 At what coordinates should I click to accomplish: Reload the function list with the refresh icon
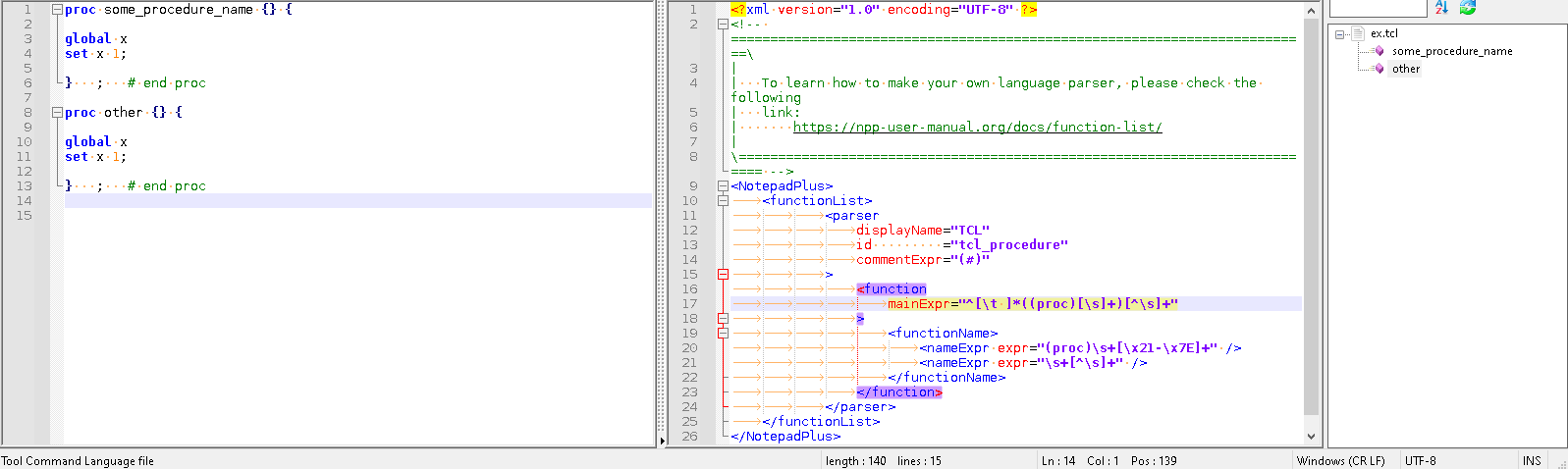pyautogui.click(x=1468, y=8)
